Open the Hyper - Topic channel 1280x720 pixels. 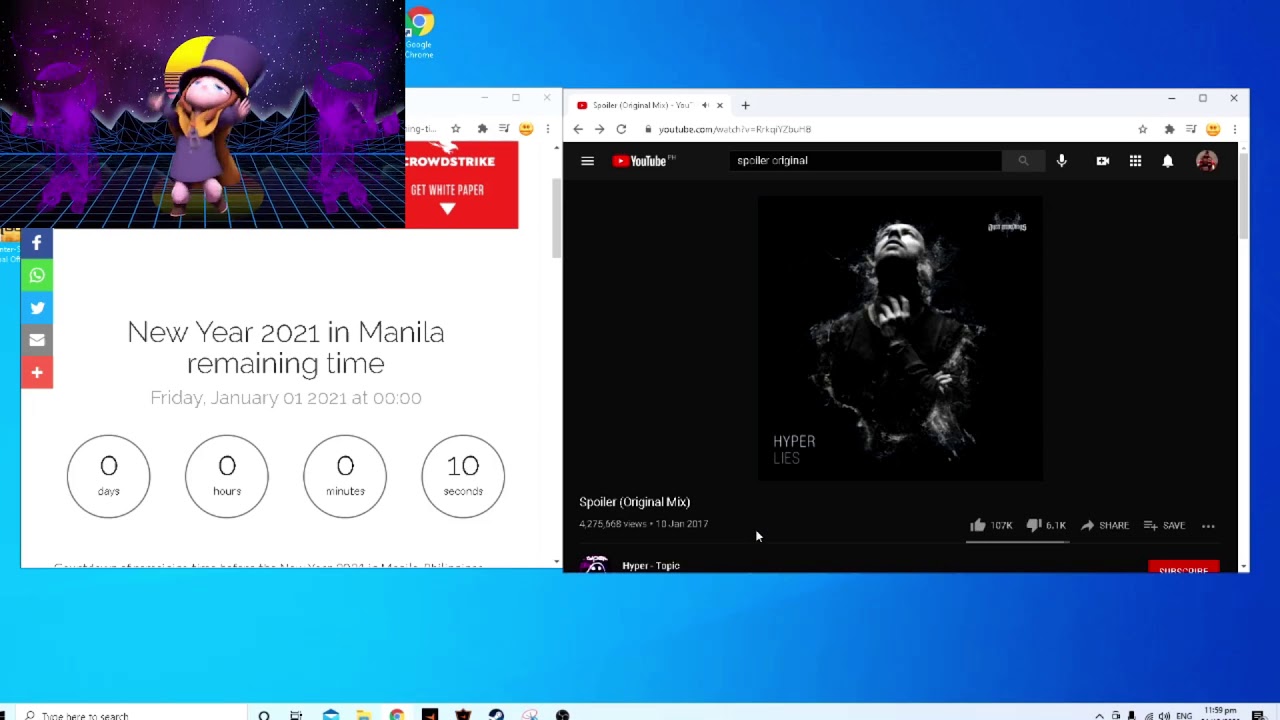(650, 566)
